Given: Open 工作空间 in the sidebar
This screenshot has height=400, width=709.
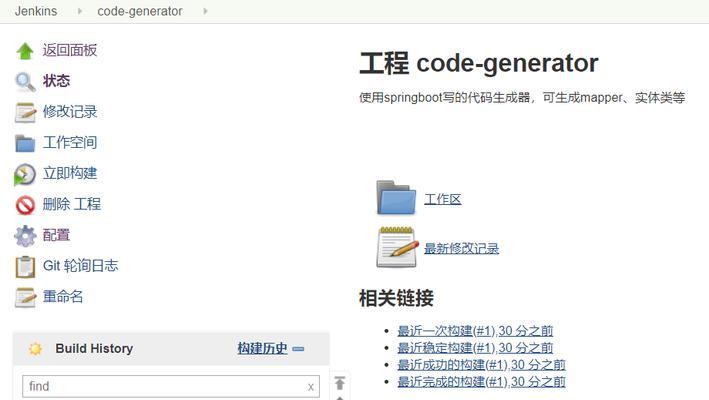Looking at the screenshot, I should point(70,142).
